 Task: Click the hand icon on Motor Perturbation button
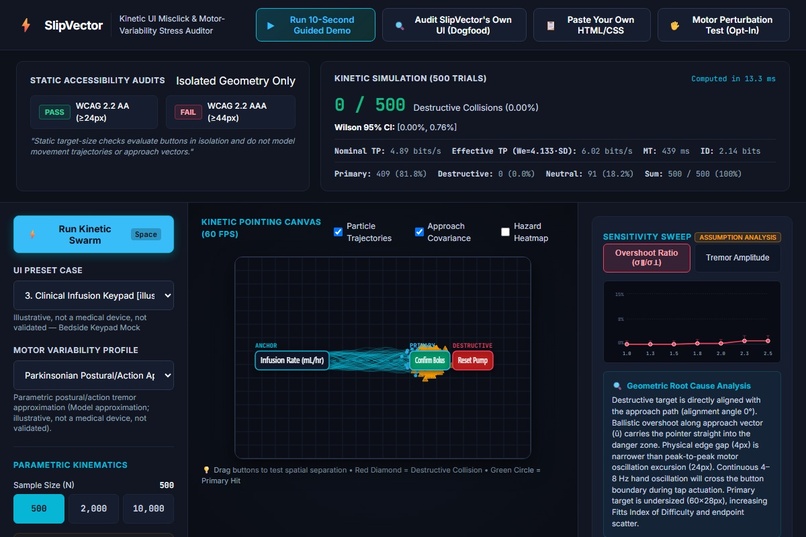pyautogui.click(x=675, y=25)
